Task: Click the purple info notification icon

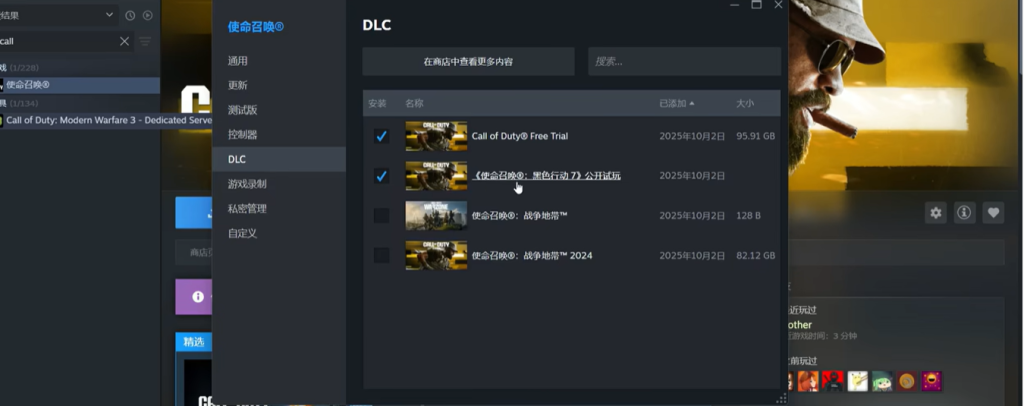Action: (198, 297)
